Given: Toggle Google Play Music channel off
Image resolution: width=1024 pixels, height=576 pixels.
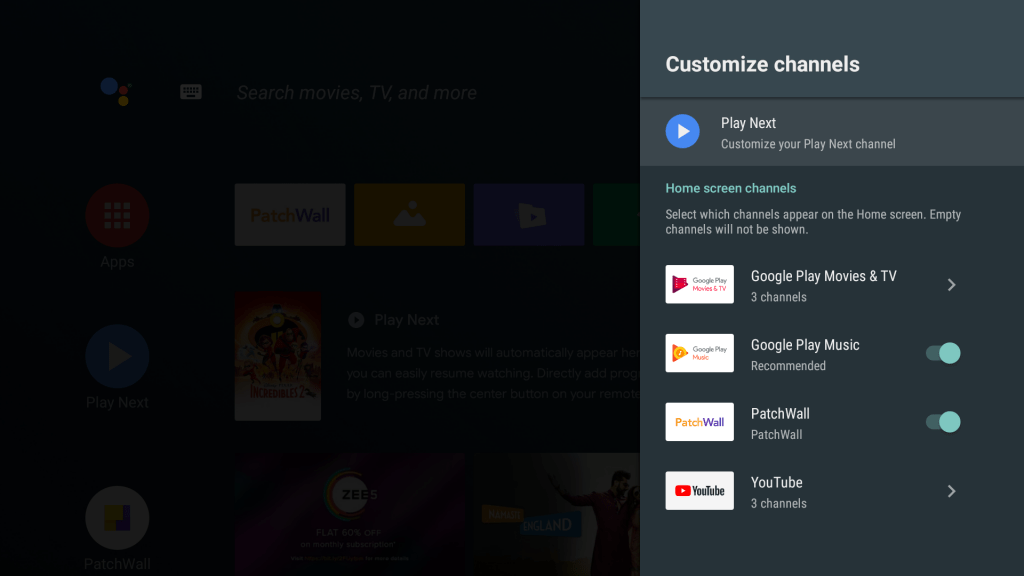Looking at the screenshot, I should pyautogui.click(x=943, y=353).
